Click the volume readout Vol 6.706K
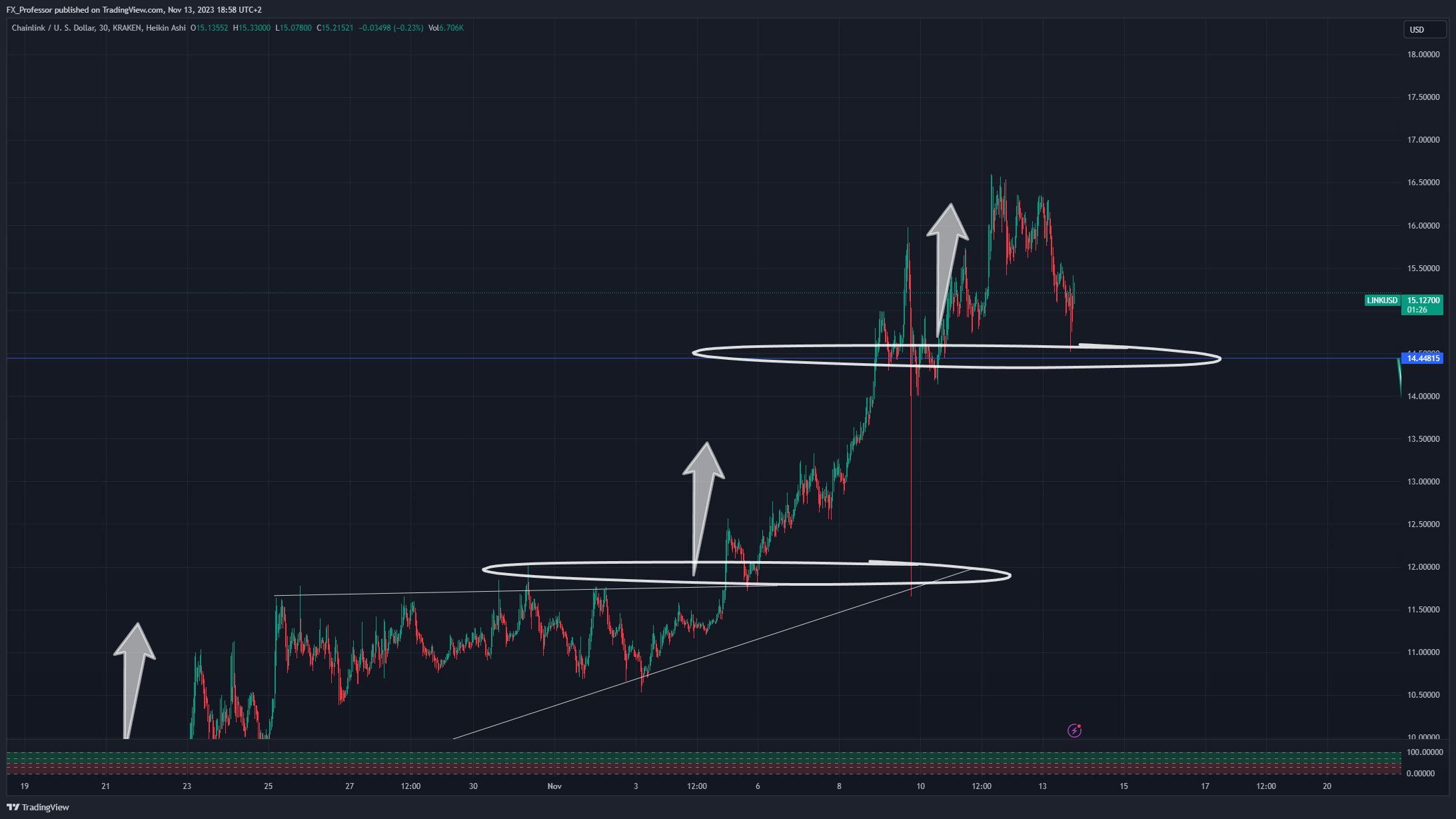This screenshot has height=819, width=1456. [x=446, y=28]
